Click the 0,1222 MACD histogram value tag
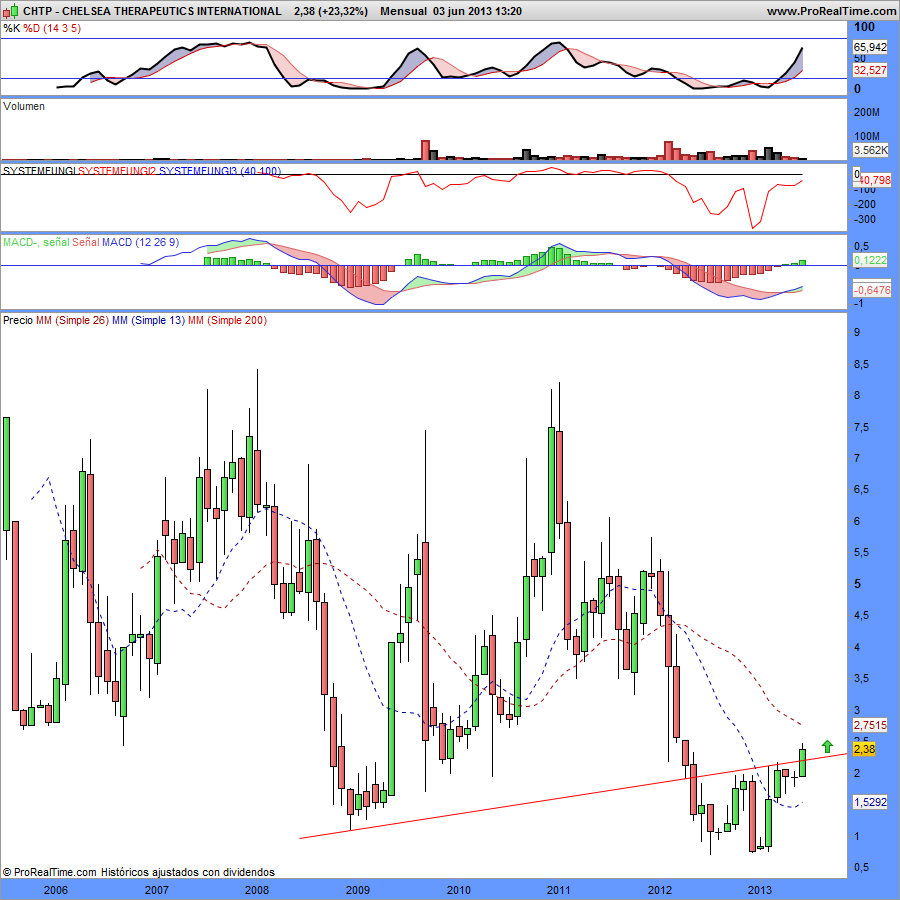Viewport: 900px width, 900px height. (x=870, y=260)
